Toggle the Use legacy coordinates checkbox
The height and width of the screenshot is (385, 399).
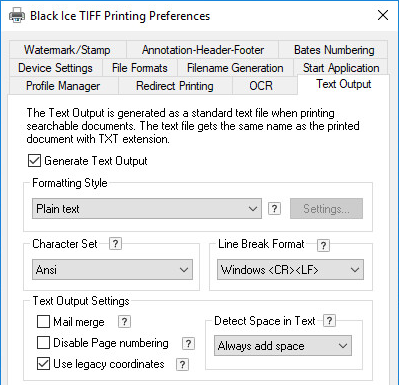[43, 364]
